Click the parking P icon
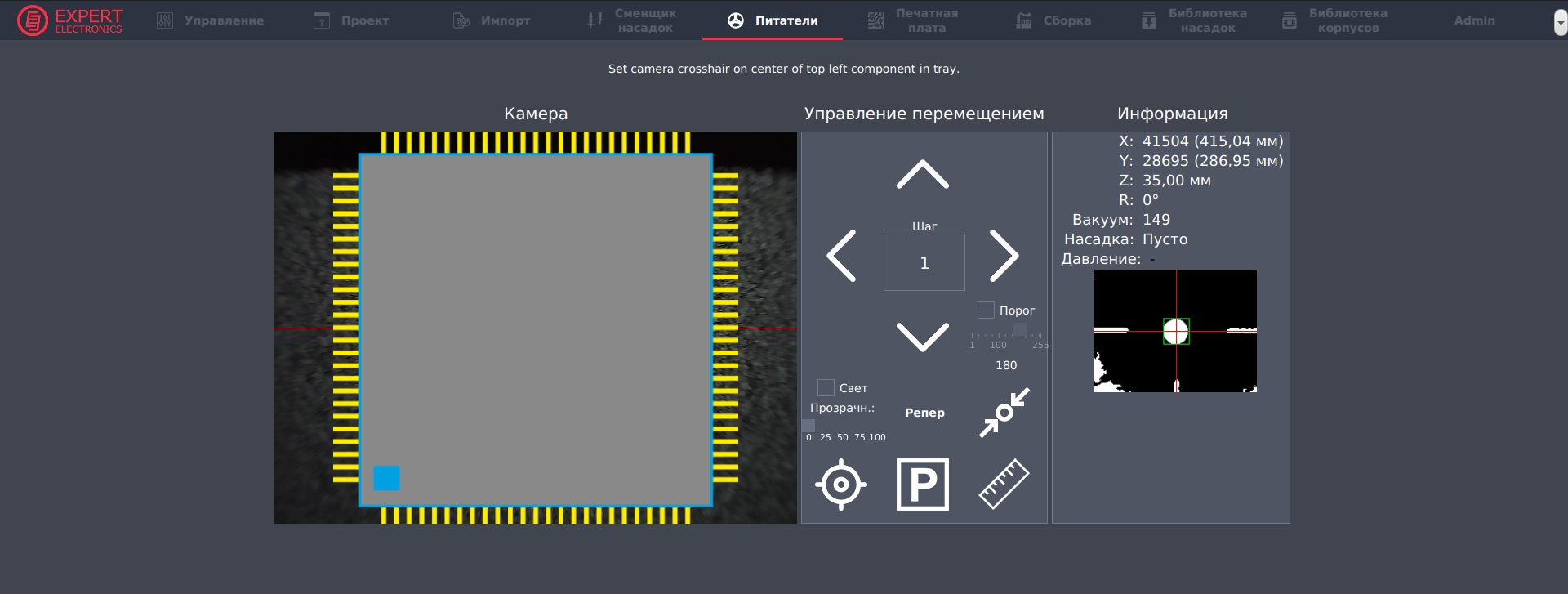 coord(923,485)
